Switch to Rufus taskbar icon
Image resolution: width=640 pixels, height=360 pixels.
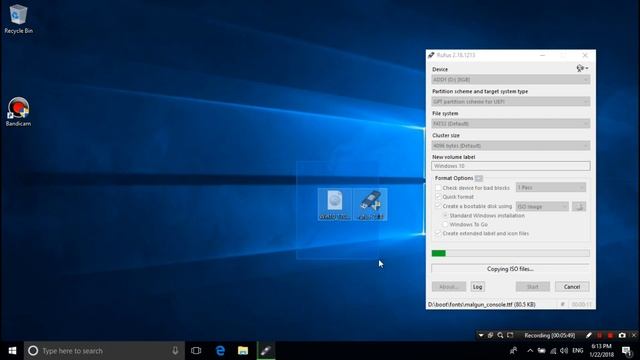pyautogui.click(x=266, y=351)
